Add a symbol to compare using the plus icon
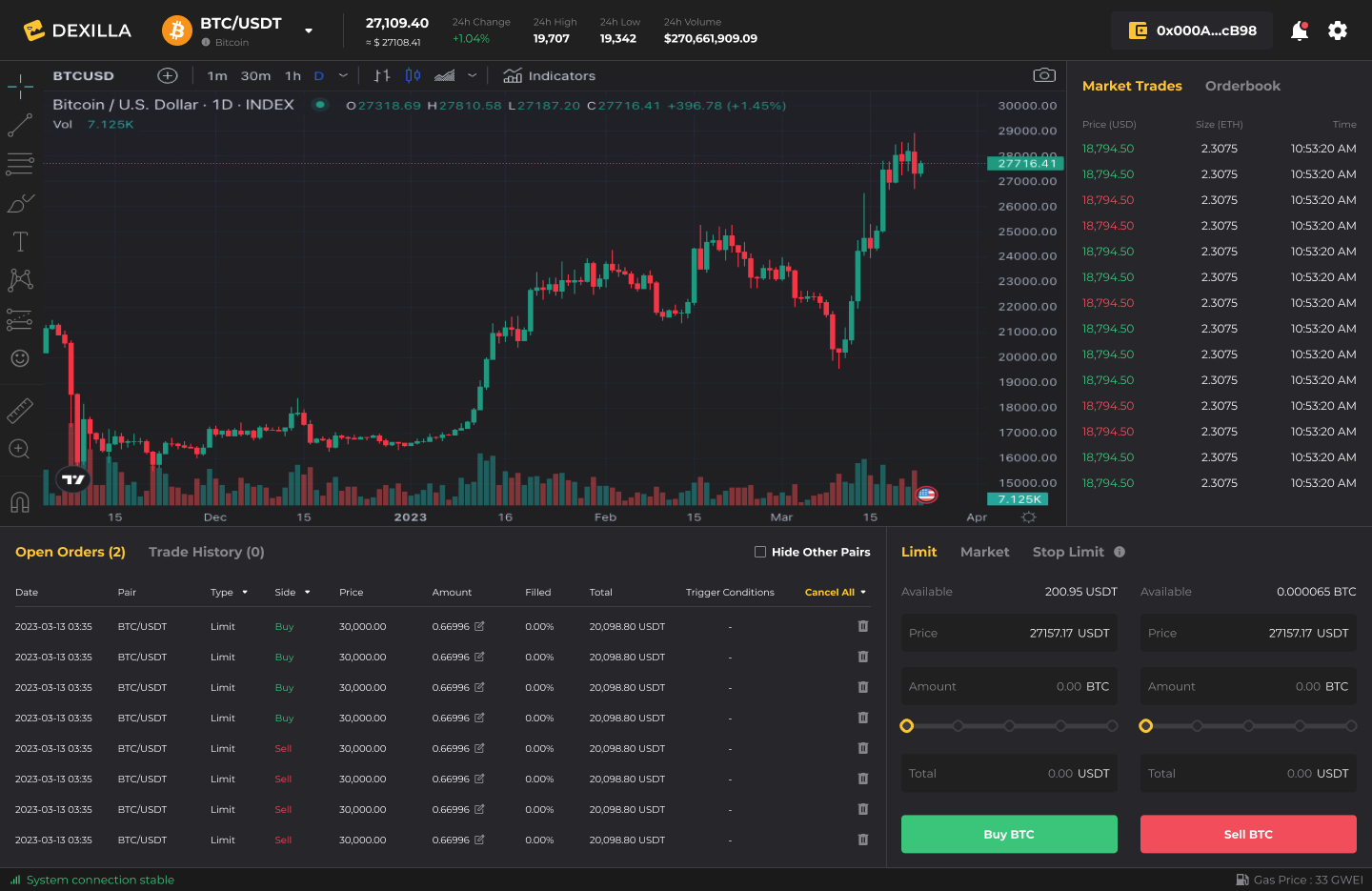Viewport: 1372px width, 891px height. (168, 75)
